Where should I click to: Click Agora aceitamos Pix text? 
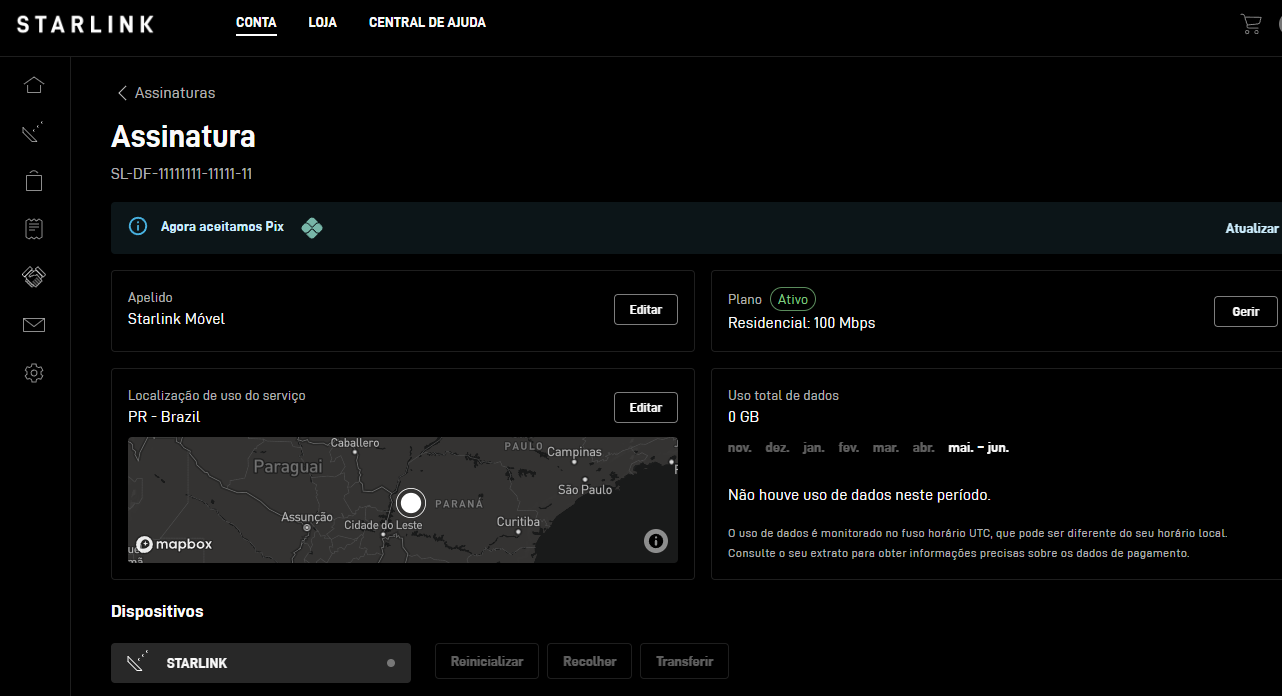[222, 227]
